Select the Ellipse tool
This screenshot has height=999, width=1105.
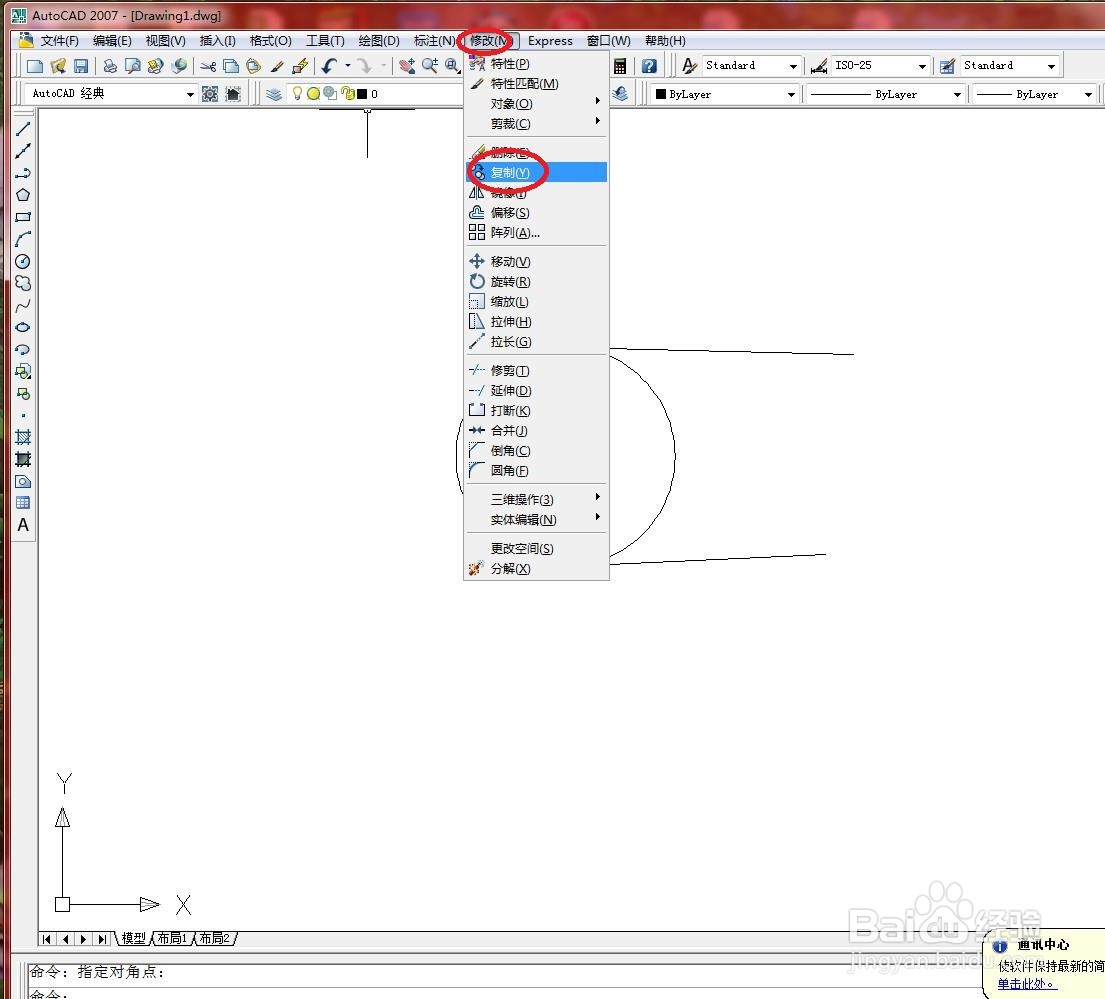click(x=23, y=327)
